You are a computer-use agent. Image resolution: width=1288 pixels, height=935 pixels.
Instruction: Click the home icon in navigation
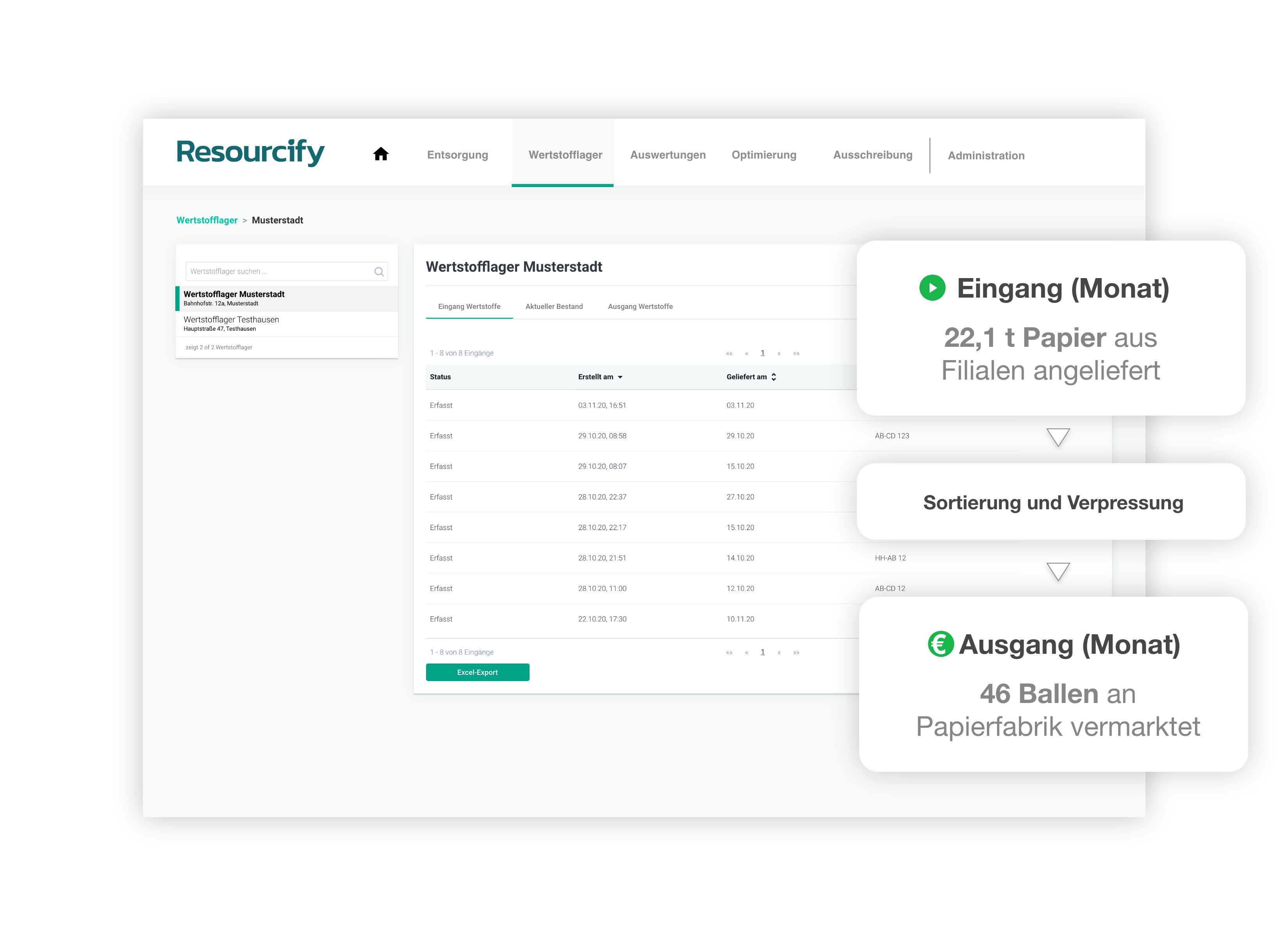[380, 154]
